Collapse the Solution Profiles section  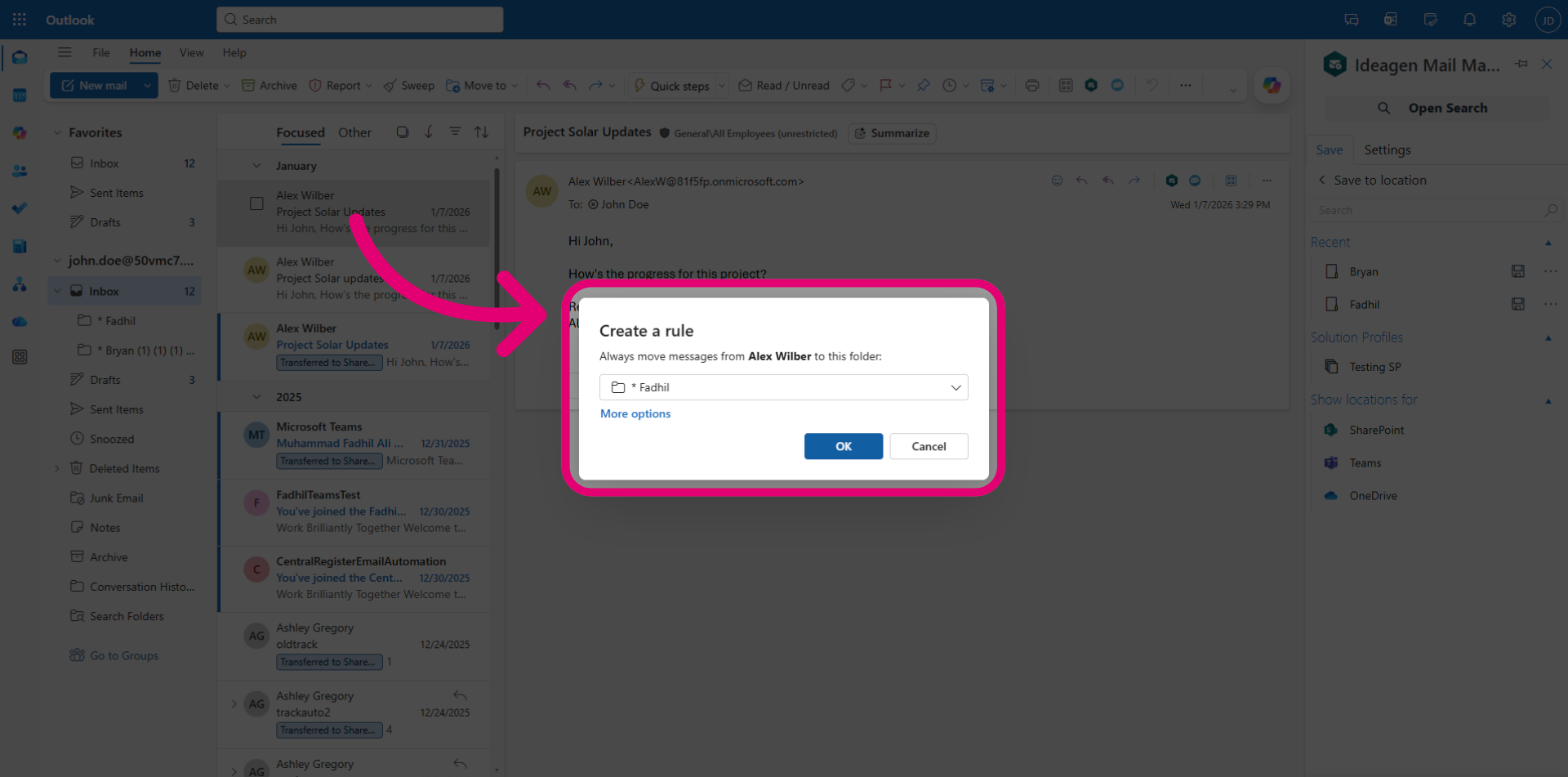[x=1548, y=337]
